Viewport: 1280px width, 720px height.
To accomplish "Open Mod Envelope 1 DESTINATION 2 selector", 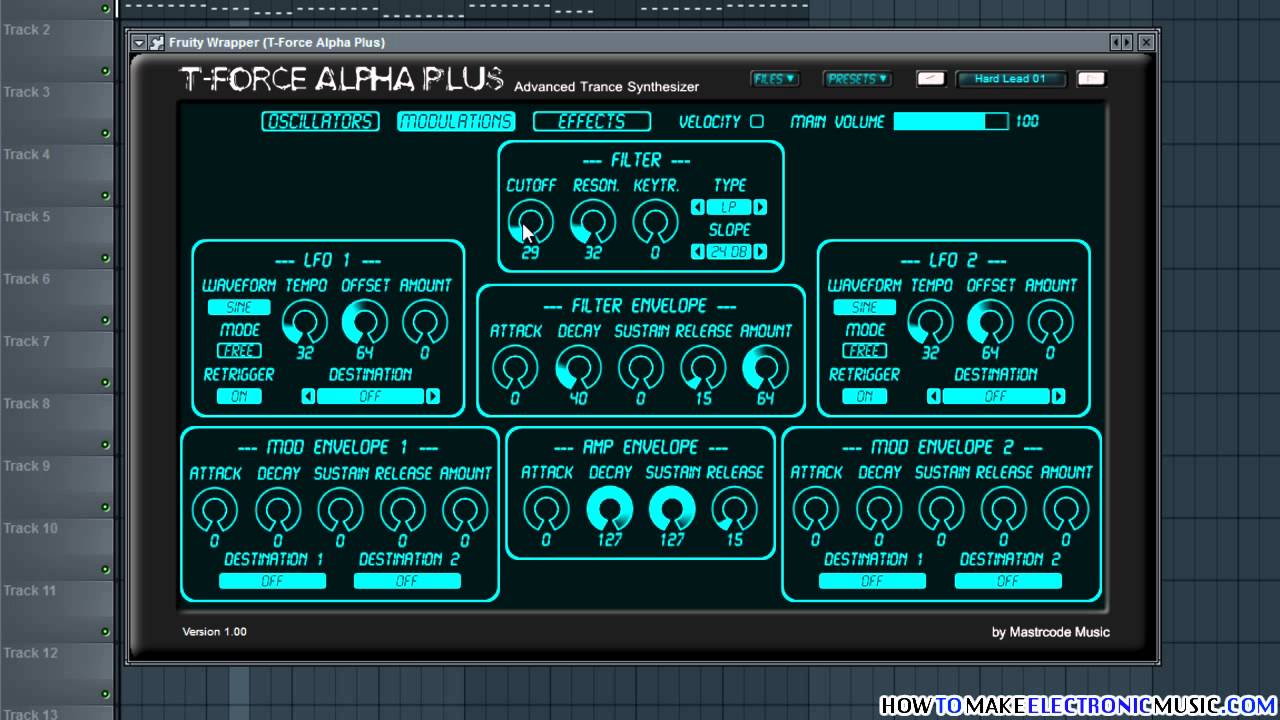I will 407,581.
